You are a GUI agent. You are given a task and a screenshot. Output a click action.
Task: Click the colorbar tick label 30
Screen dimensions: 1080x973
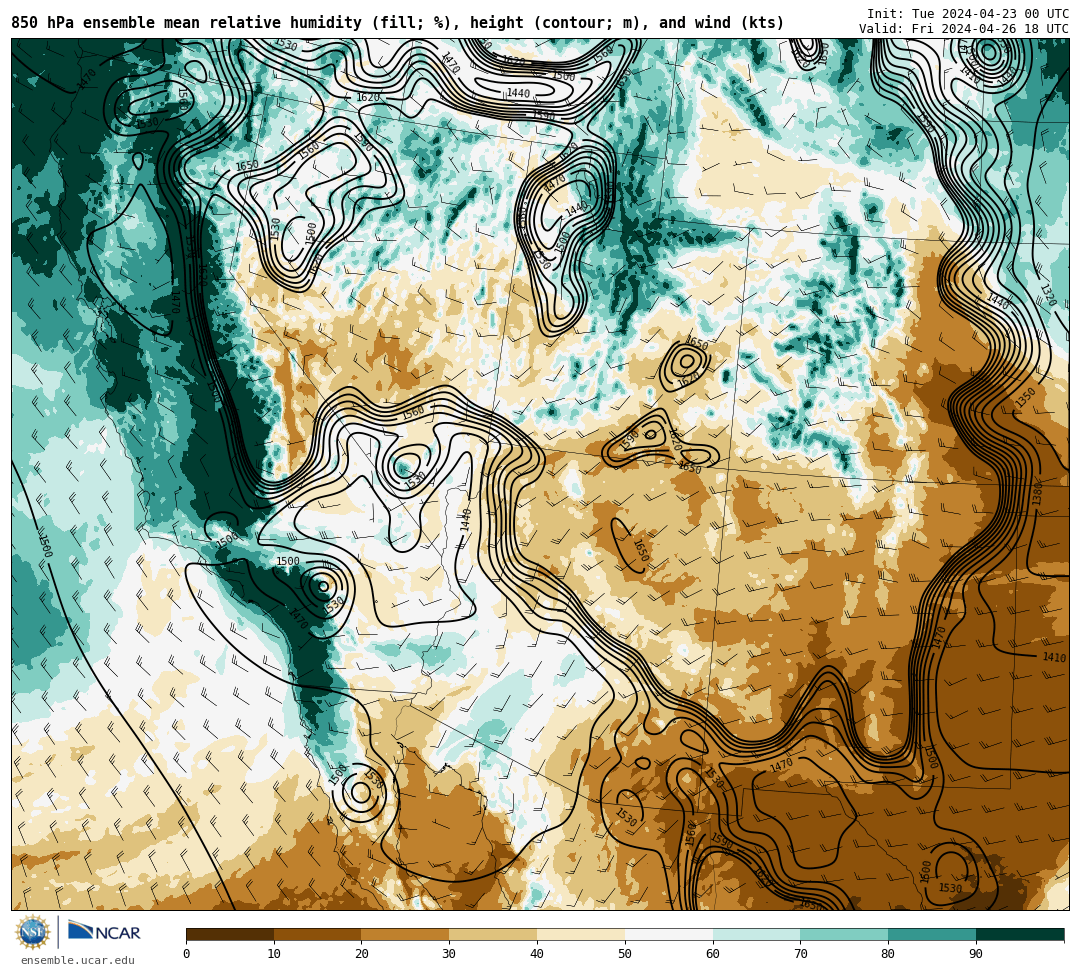pos(449,954)
